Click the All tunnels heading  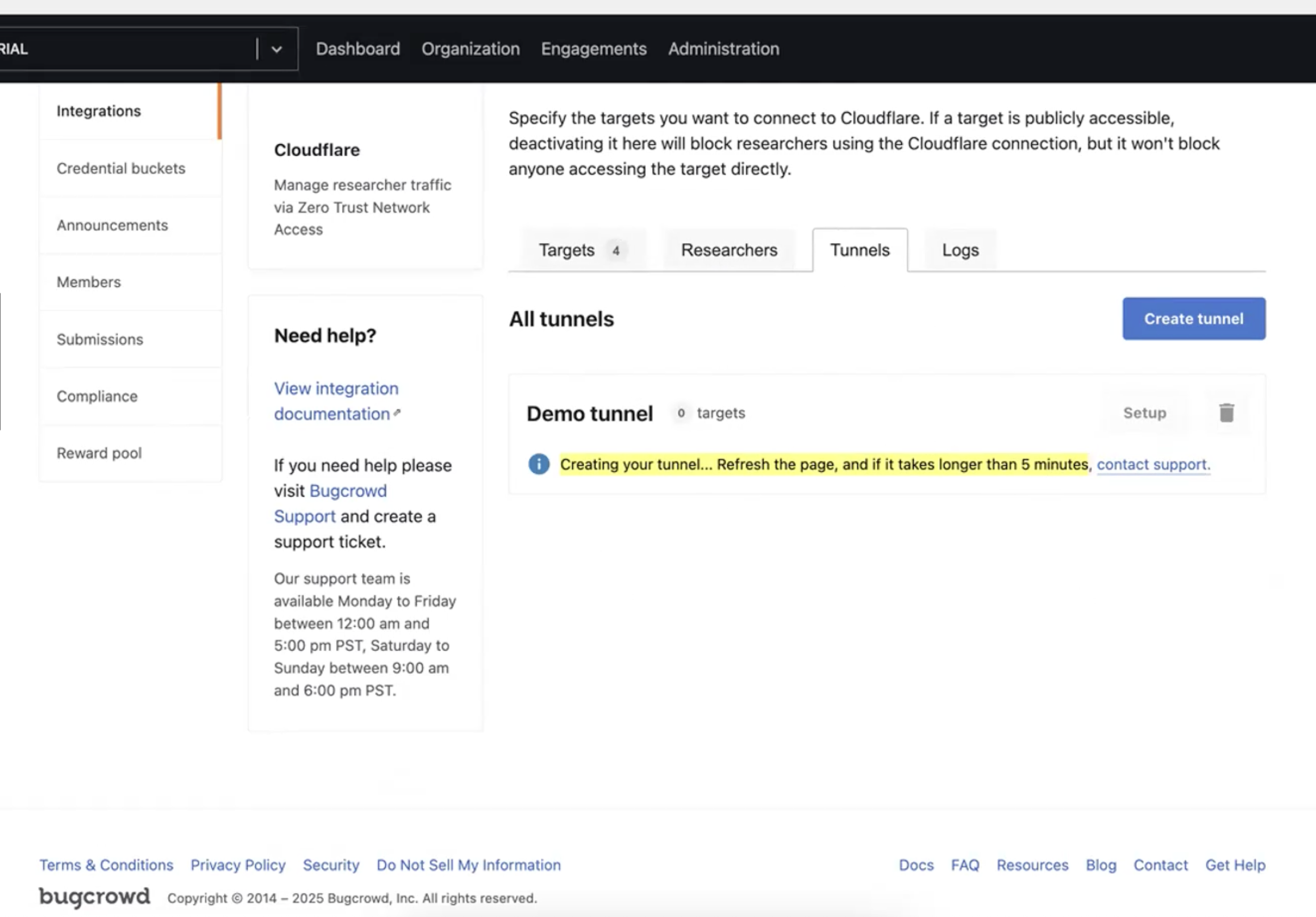coord(561,319)
